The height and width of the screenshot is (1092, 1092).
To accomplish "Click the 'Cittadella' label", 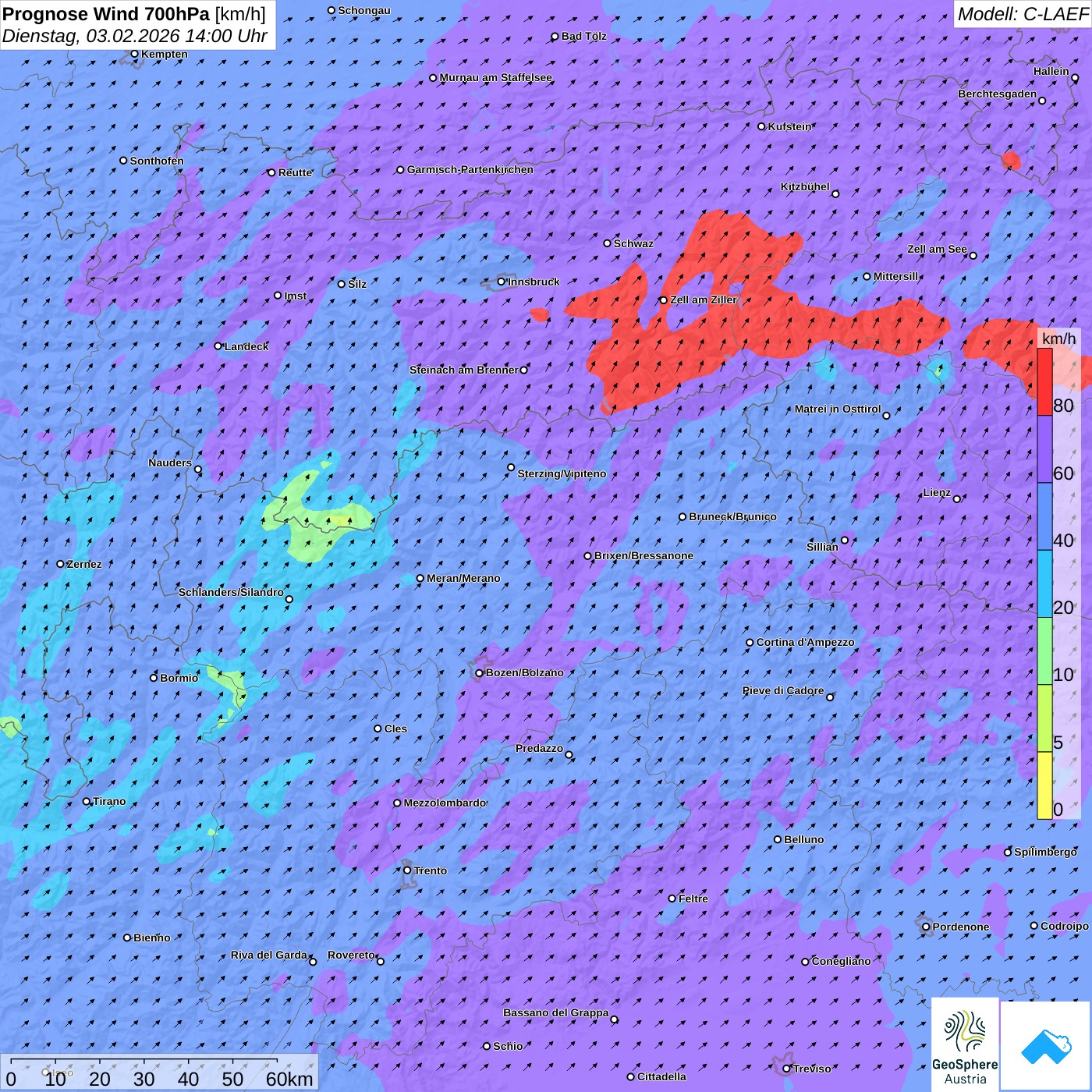I will coord(662,1076).
